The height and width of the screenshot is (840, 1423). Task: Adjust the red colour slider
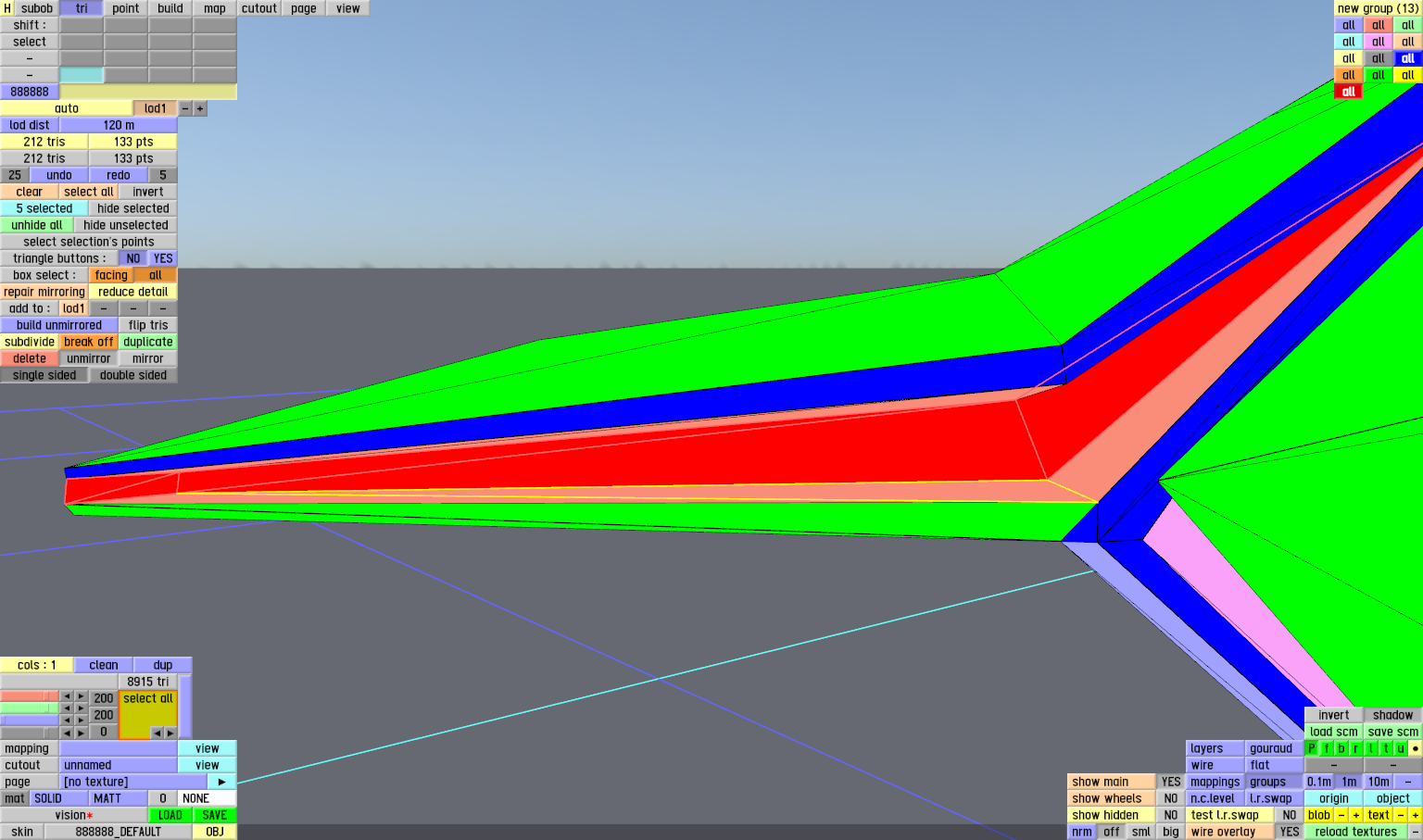(x=30, y=696)
